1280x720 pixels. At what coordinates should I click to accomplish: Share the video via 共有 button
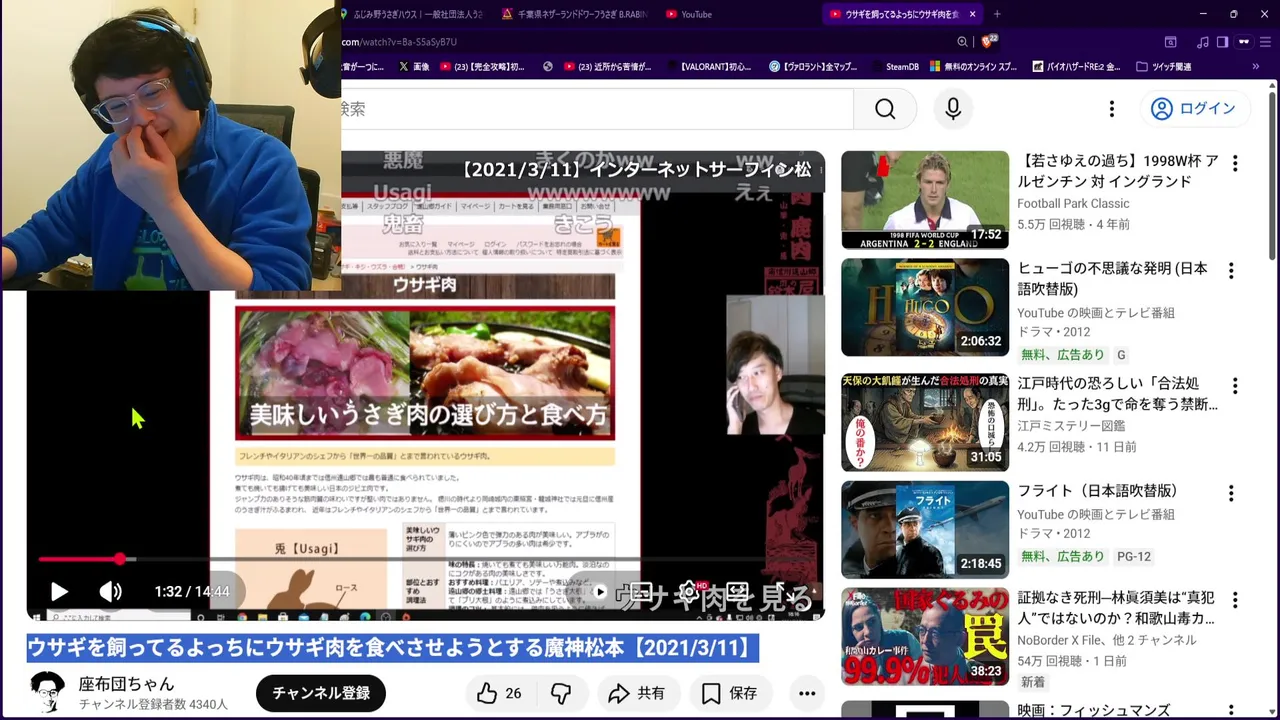pyautogui.click(x=637, y=693)
